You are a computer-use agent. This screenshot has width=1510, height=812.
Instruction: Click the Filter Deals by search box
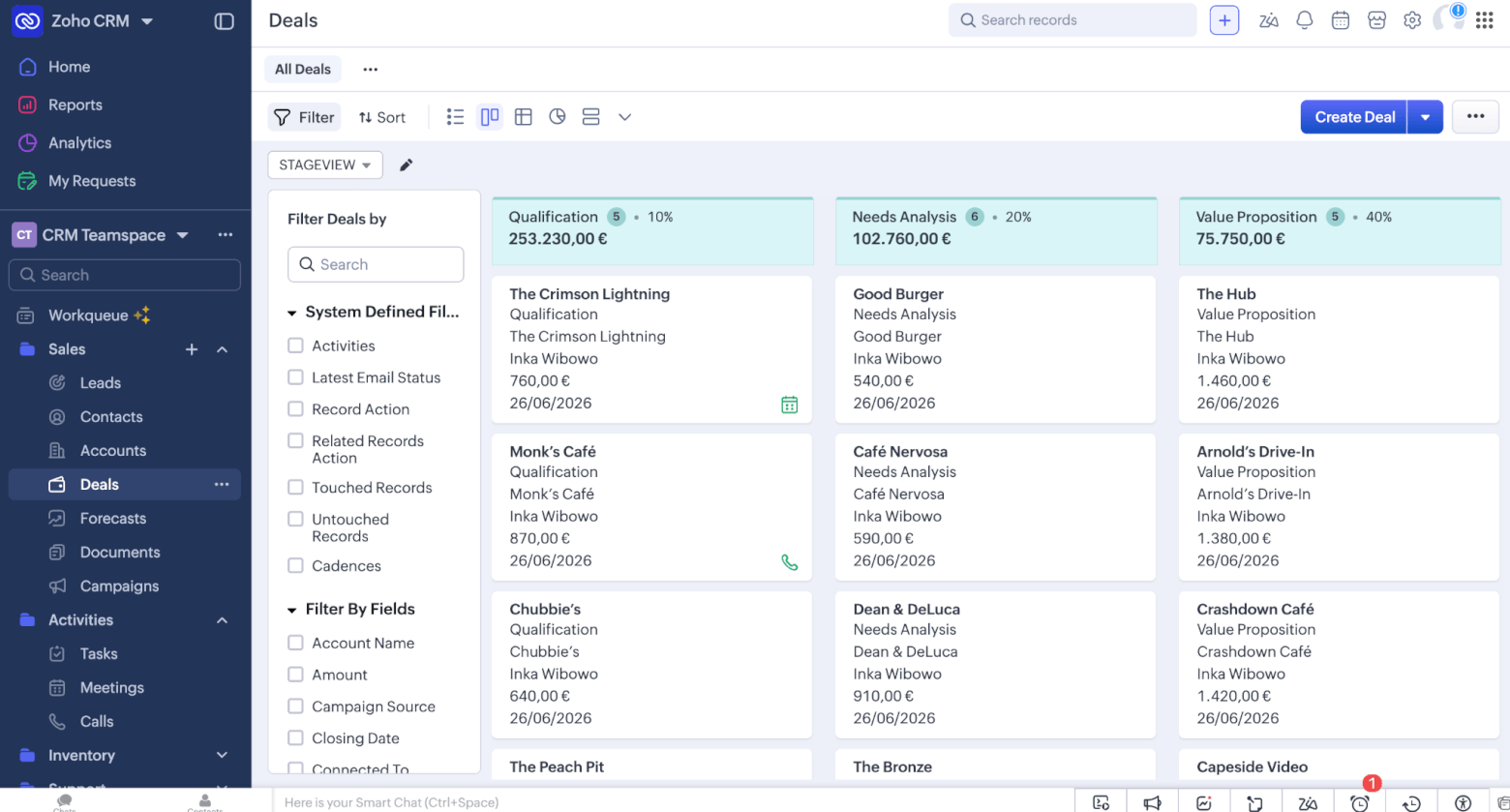point(376,264)
